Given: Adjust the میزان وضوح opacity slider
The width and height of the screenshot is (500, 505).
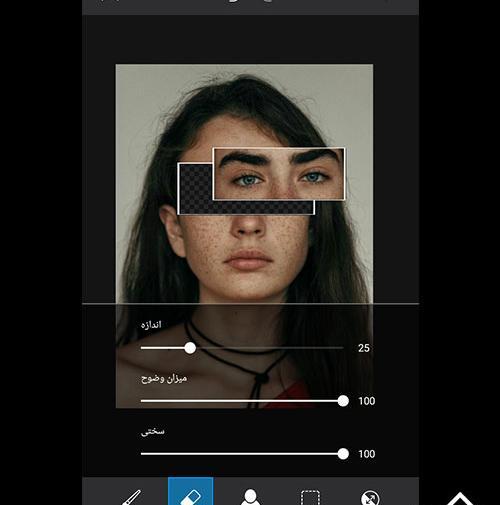Looking at the screenshot, I should (245, 401).
